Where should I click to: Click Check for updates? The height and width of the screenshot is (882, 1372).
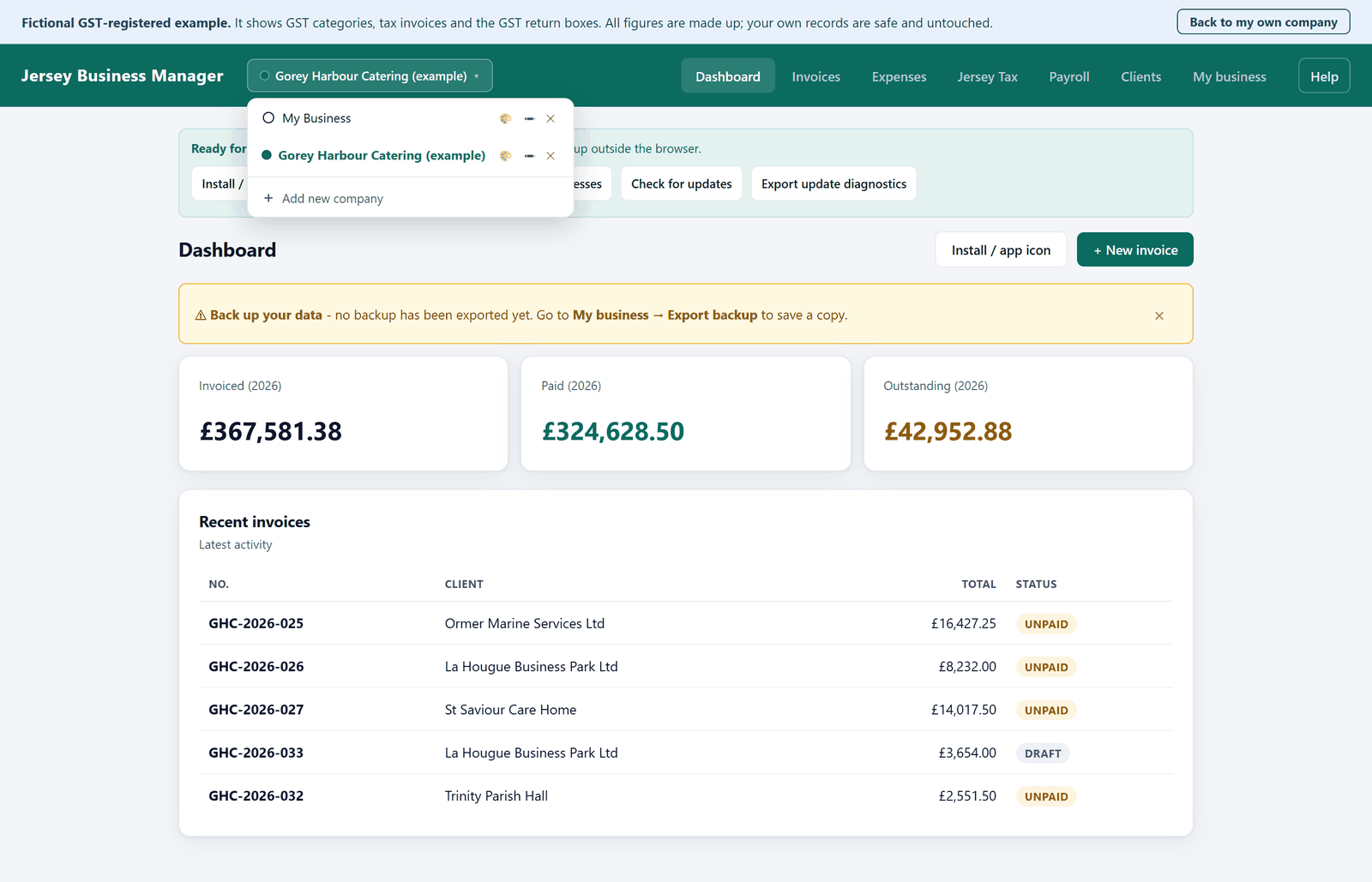682,183
